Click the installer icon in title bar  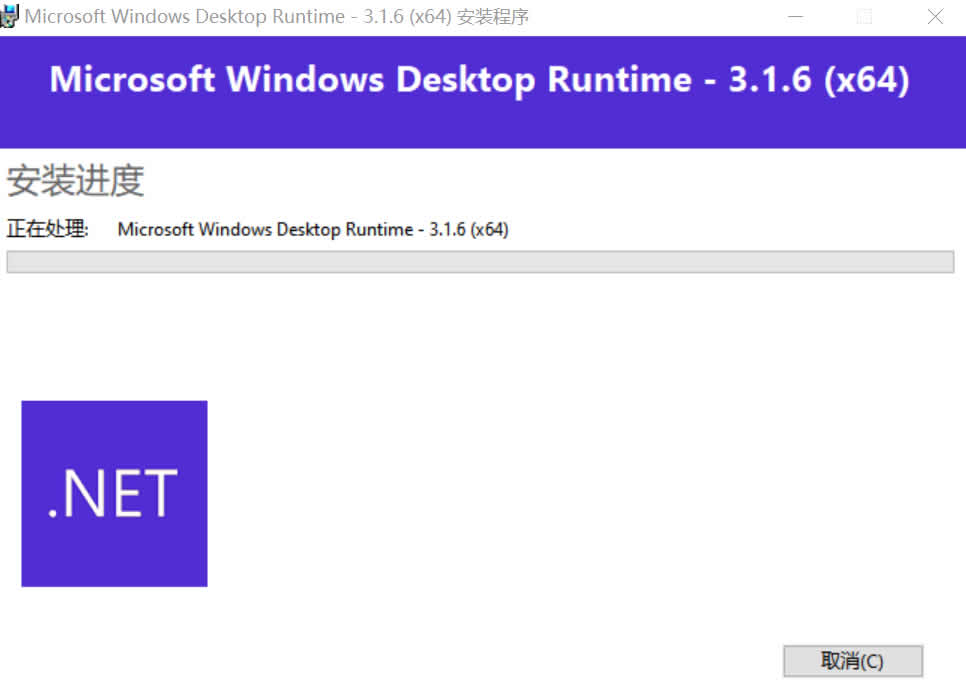(9, 16)
